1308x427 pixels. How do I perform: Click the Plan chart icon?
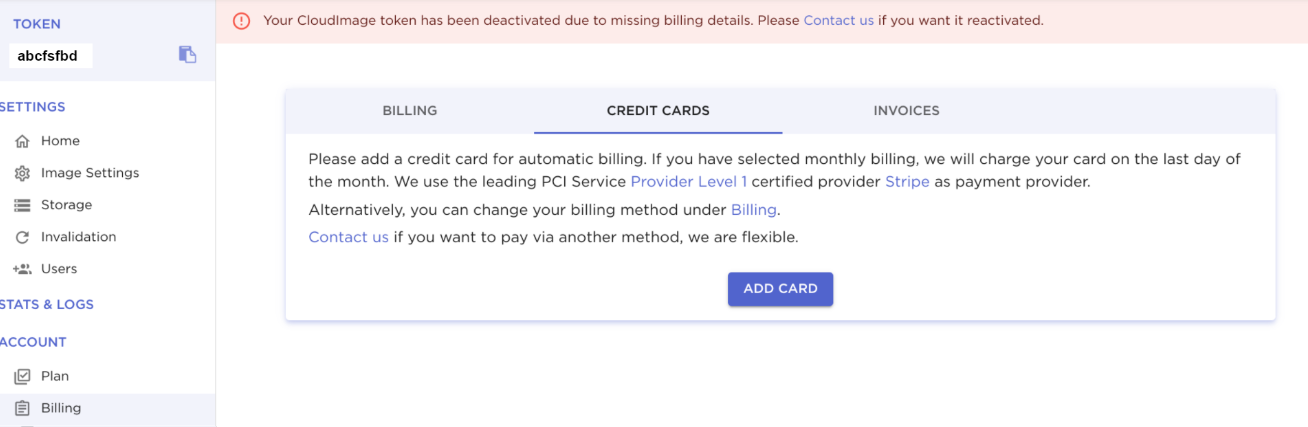click(x=22, y=377)
